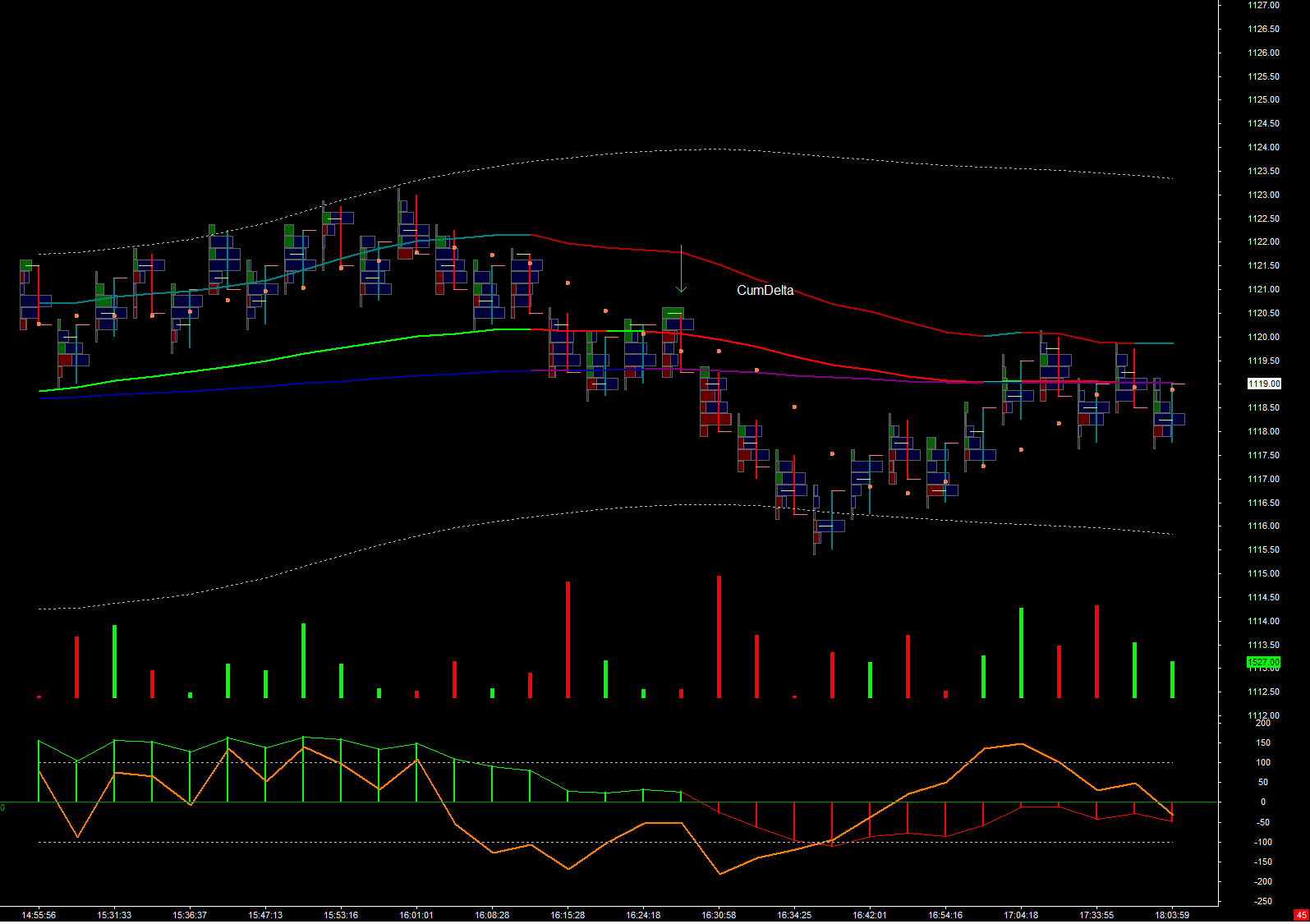Click the red 45 counter box

1301,915
